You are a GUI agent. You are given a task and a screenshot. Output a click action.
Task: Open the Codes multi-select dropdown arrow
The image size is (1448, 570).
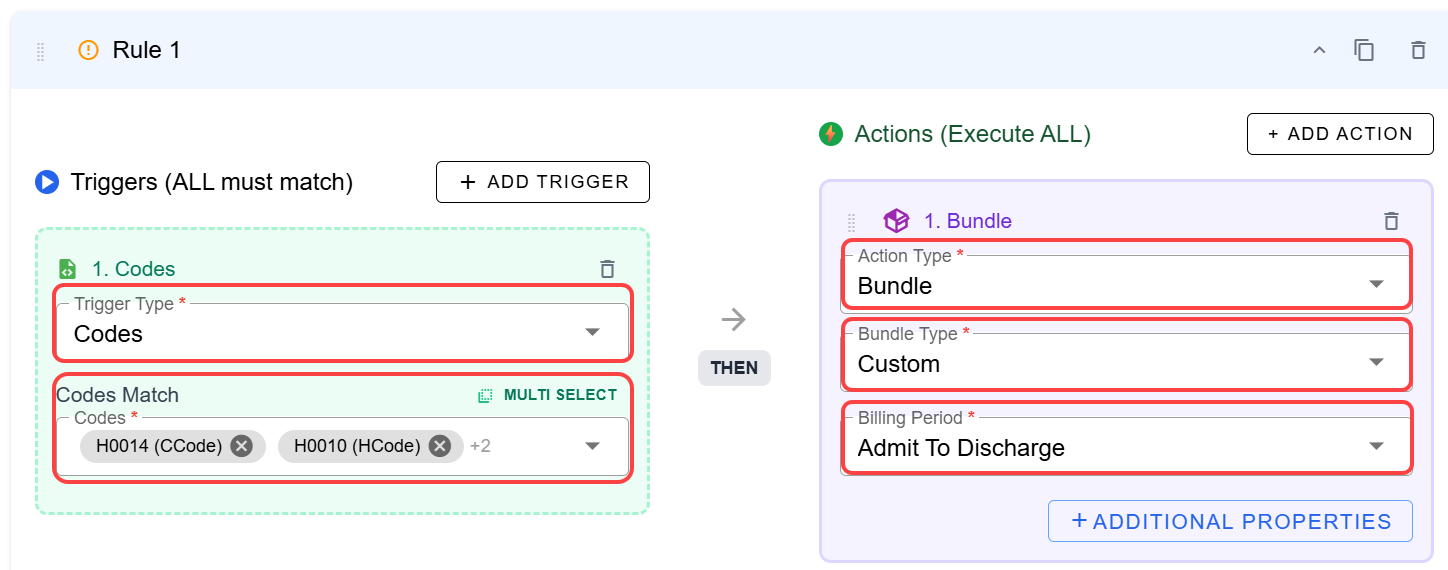pos(592,446)
